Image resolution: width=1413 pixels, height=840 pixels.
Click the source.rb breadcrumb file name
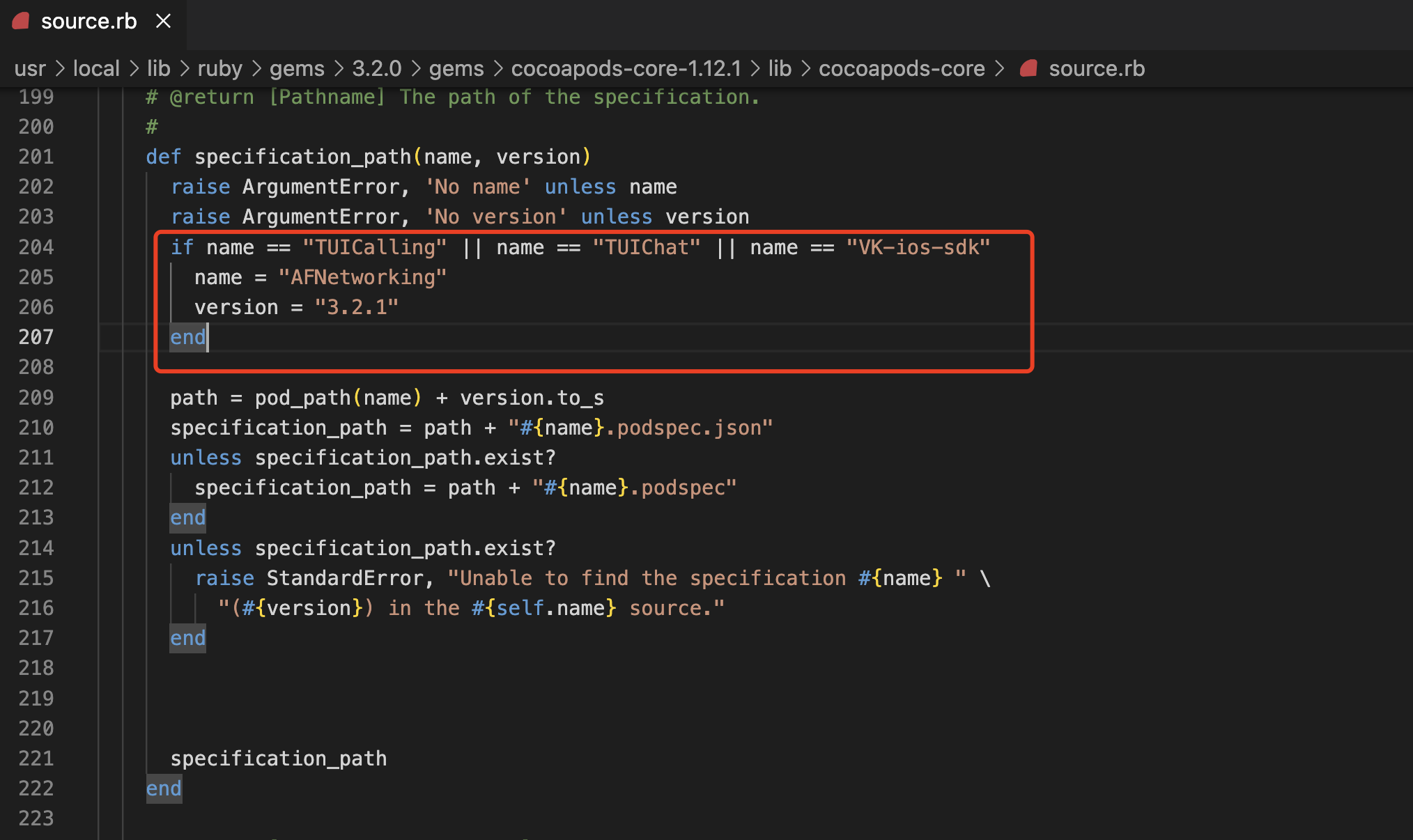pyautogui.click(x=1097, y=68)
